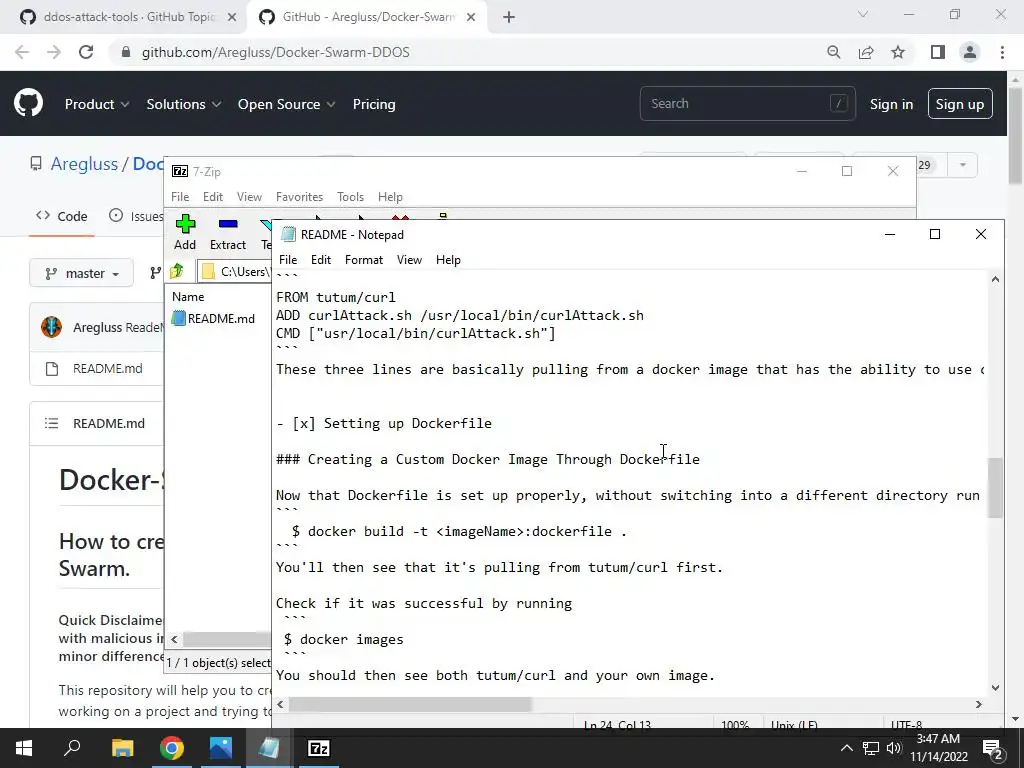
Task: Click Notepad scroll left arrow
Action: point(280,704)
